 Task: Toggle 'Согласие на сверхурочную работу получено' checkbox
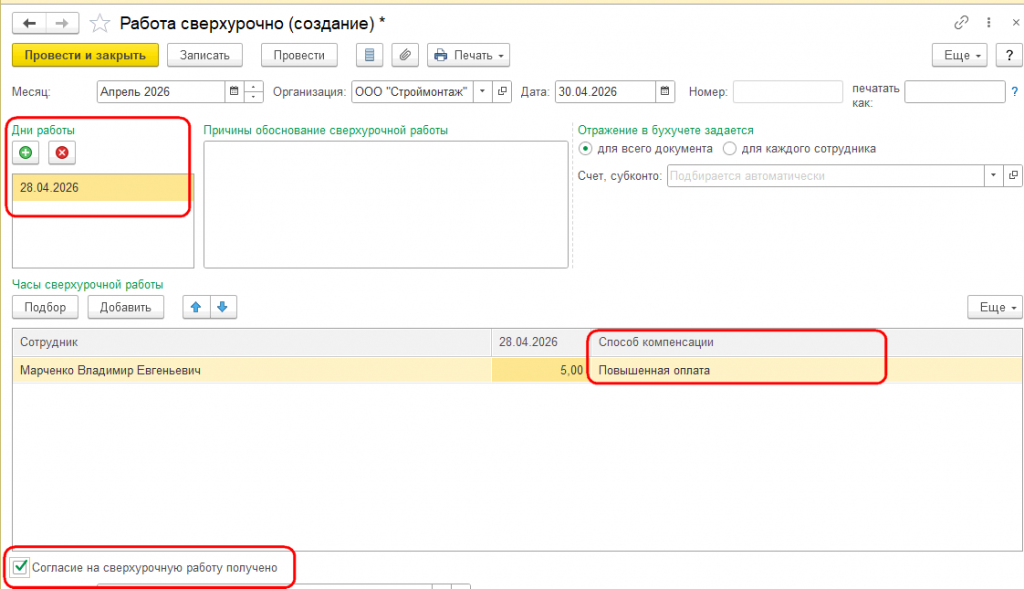pyautogui.click(x=20, y=567)
